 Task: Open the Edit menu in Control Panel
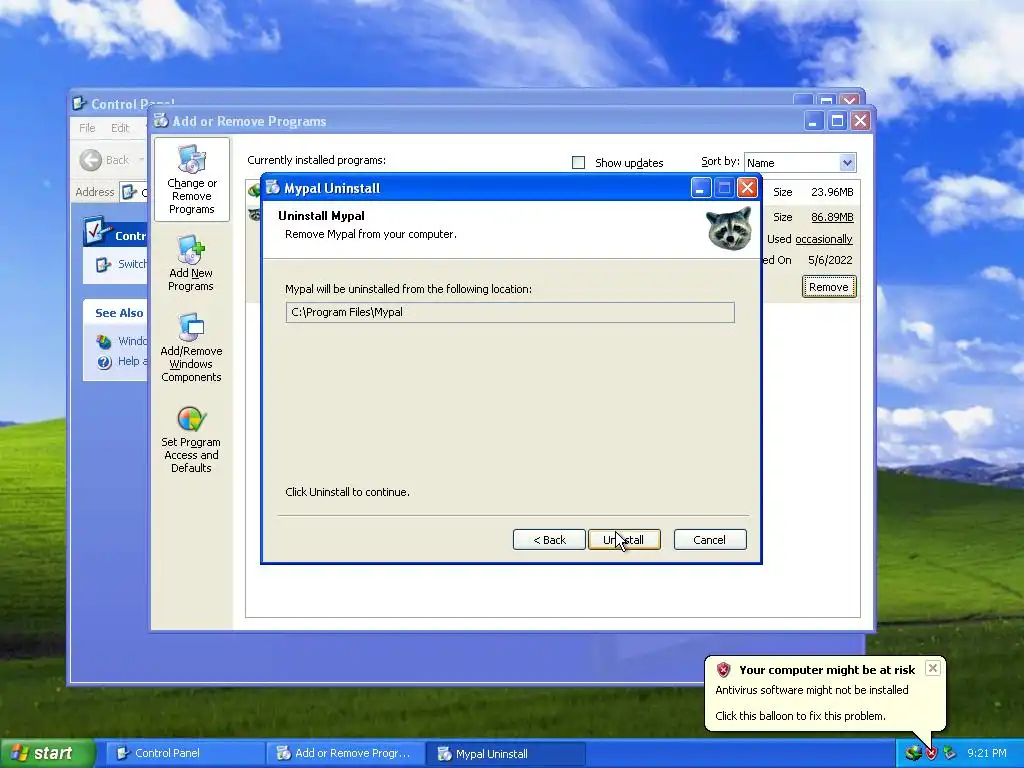coord(120,128)
